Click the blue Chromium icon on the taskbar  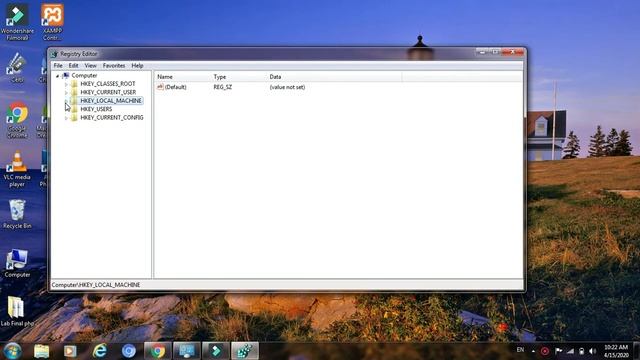click(129, 351)
